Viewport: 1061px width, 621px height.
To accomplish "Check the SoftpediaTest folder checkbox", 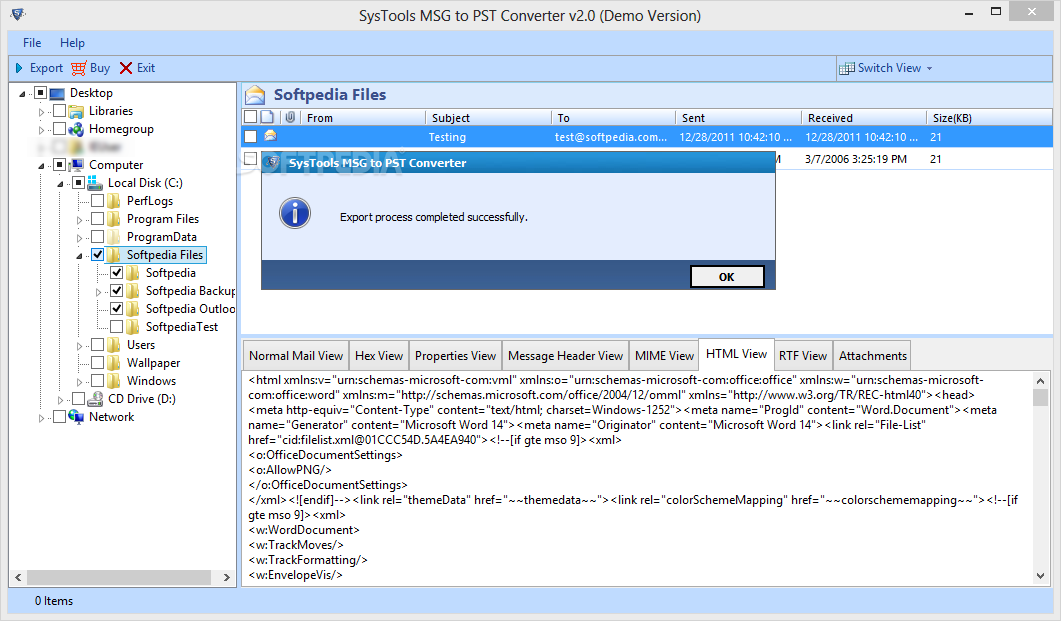I will pyautogui.click(x=116, y=327).
